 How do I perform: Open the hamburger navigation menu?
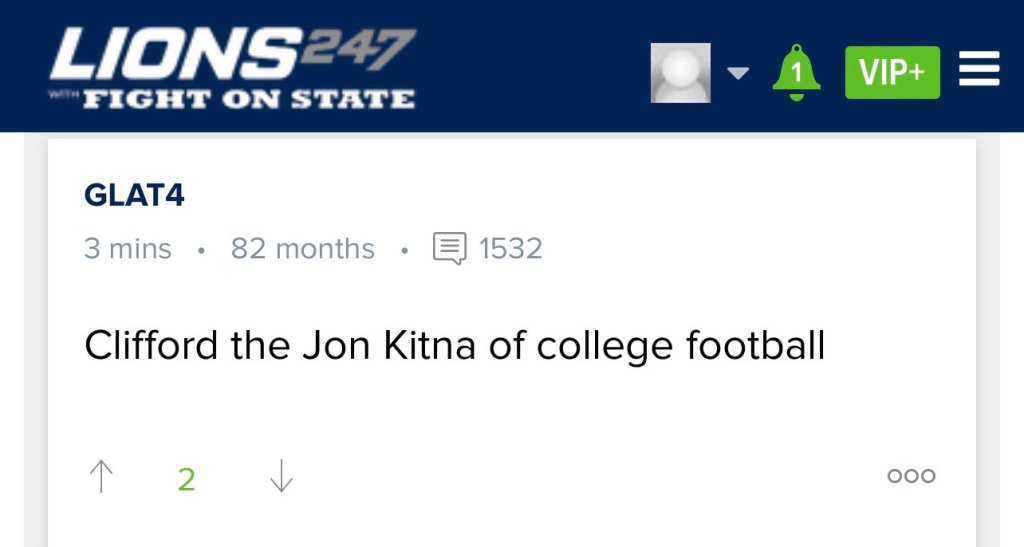tap(979, 70)
